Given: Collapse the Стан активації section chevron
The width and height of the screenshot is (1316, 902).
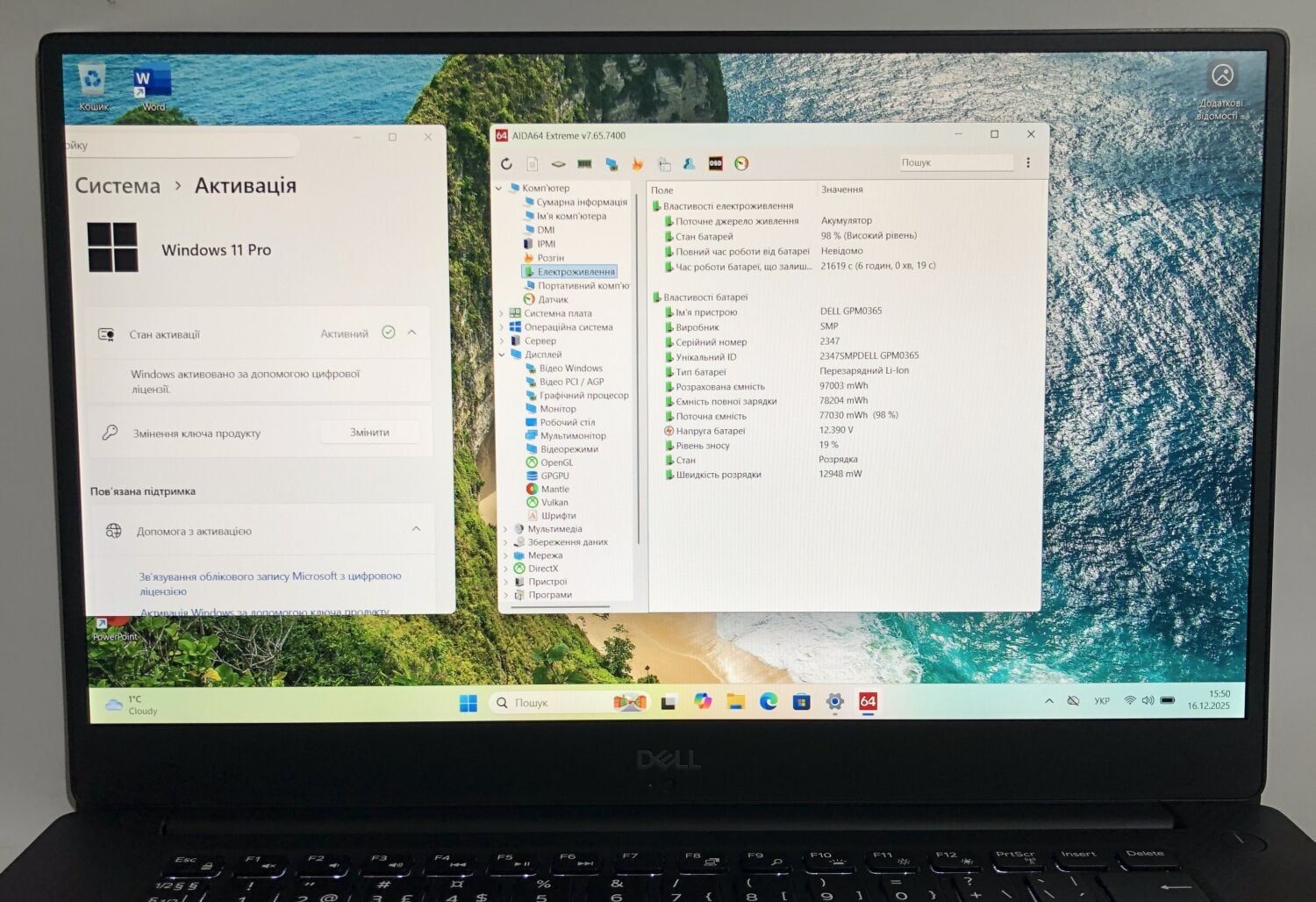Looking at the screenshot, I should (412, 333).
